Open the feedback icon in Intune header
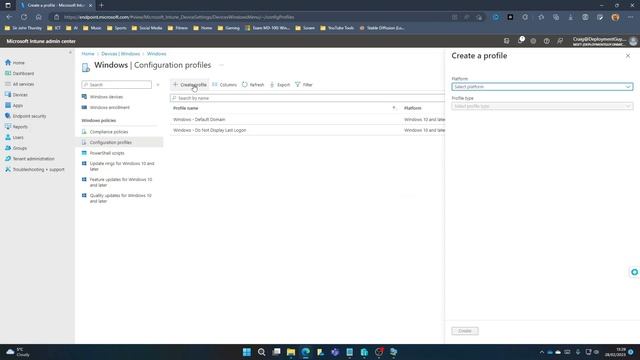Viewport: 640px width, 360px height. coord(560,41)
